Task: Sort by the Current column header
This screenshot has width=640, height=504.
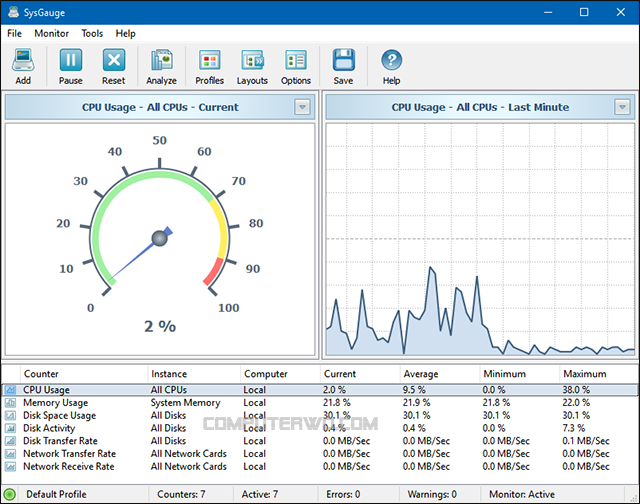Action: coord(360,374)
